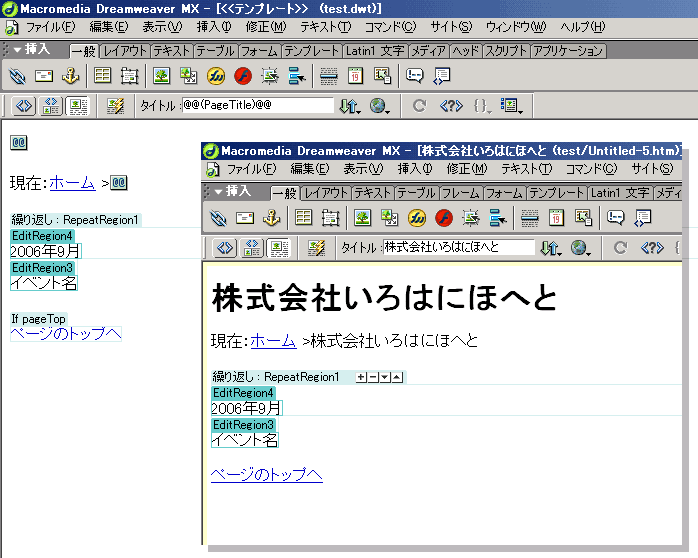Select the テンプレート tab in the test.dwt insert bar
The width and height of the screenshot is (698, 558).
(310, 51)
